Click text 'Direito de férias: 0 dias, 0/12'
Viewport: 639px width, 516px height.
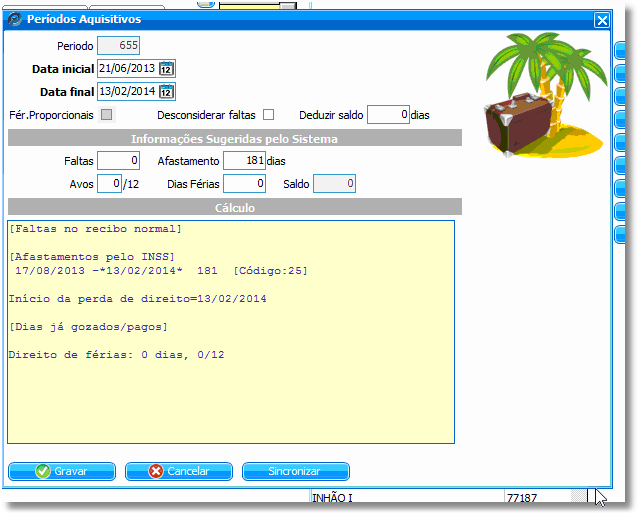coord(117,355)
